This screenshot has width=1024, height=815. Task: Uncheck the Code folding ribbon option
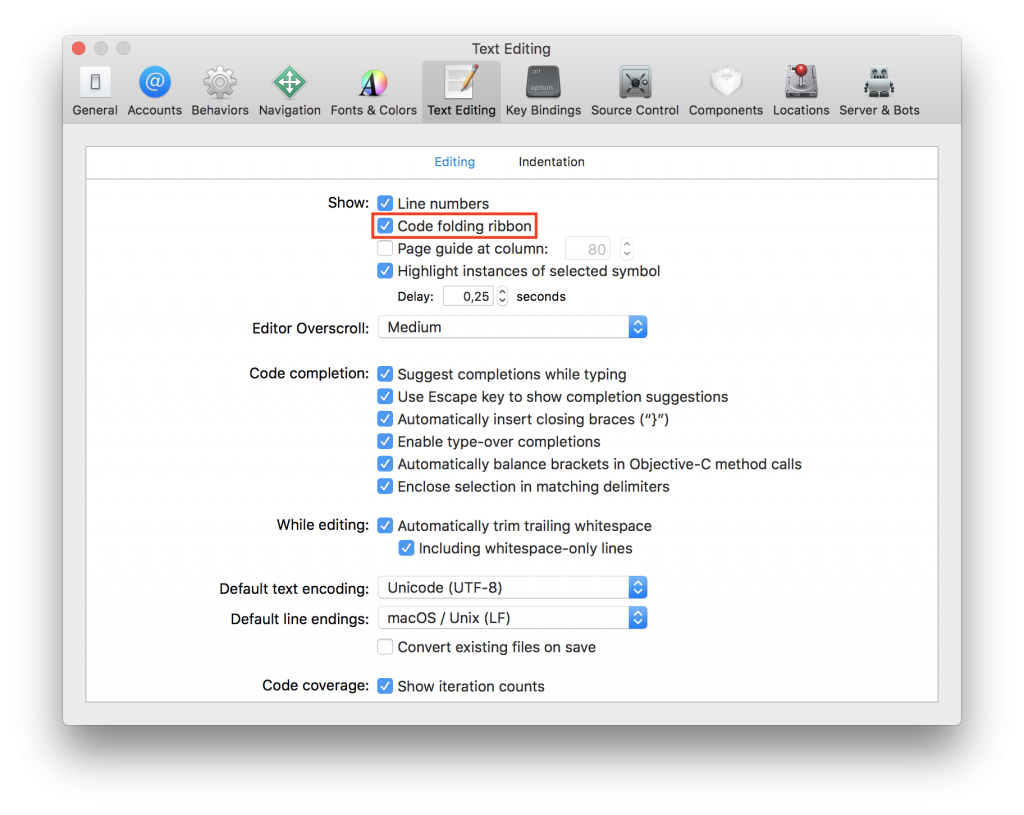tap(385, 226)
